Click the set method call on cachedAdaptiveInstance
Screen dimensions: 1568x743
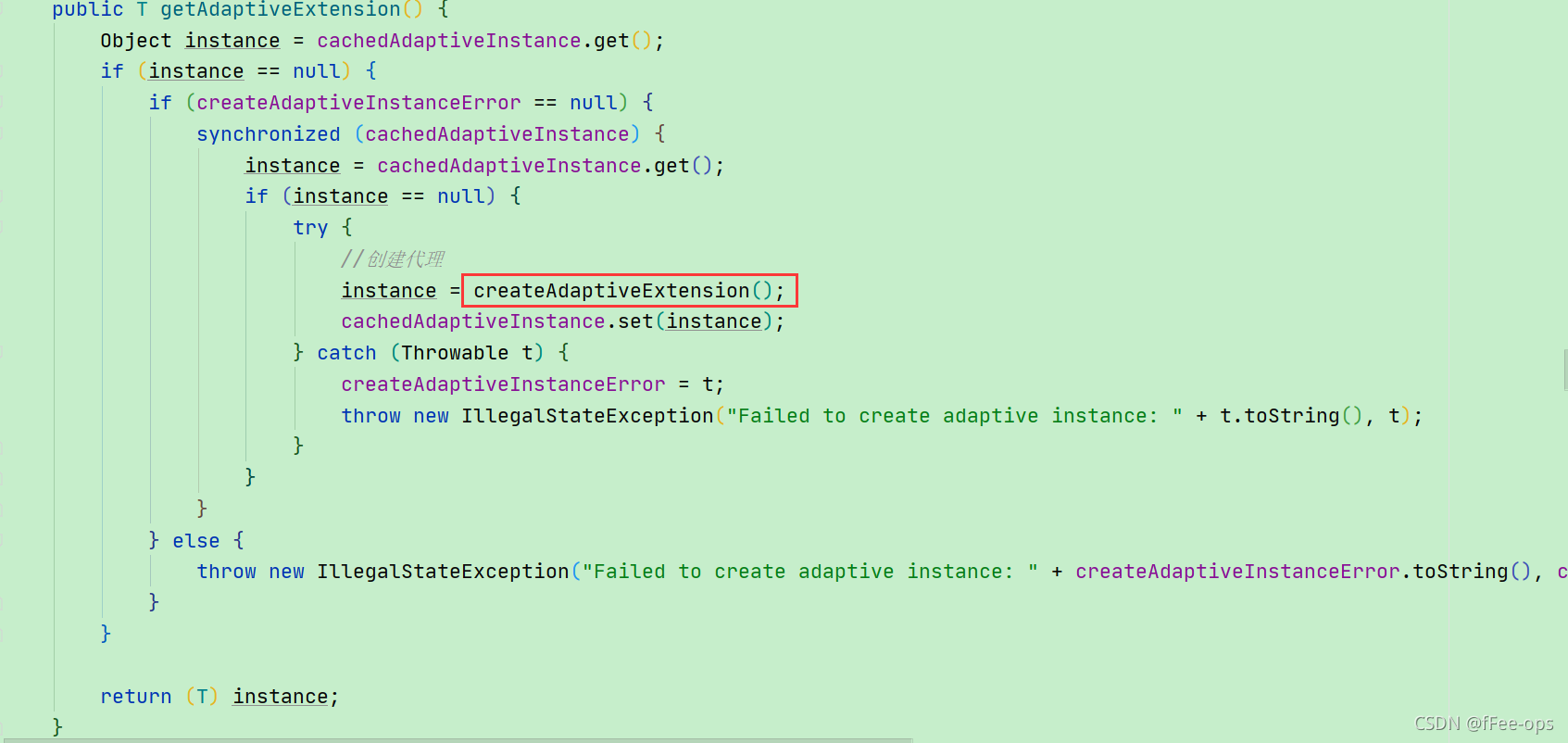click(x=635, y=321)
